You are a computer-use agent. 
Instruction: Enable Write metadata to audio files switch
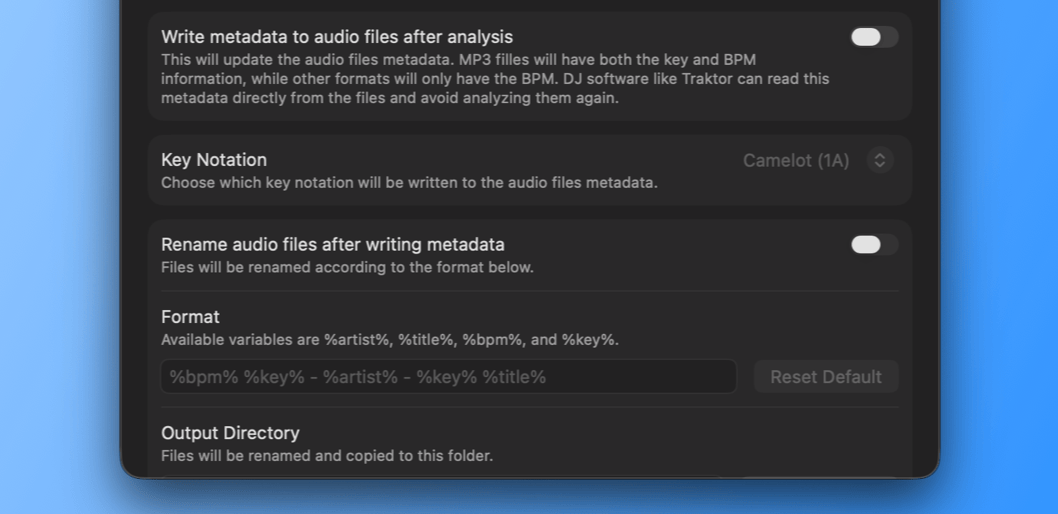point(873,37)
